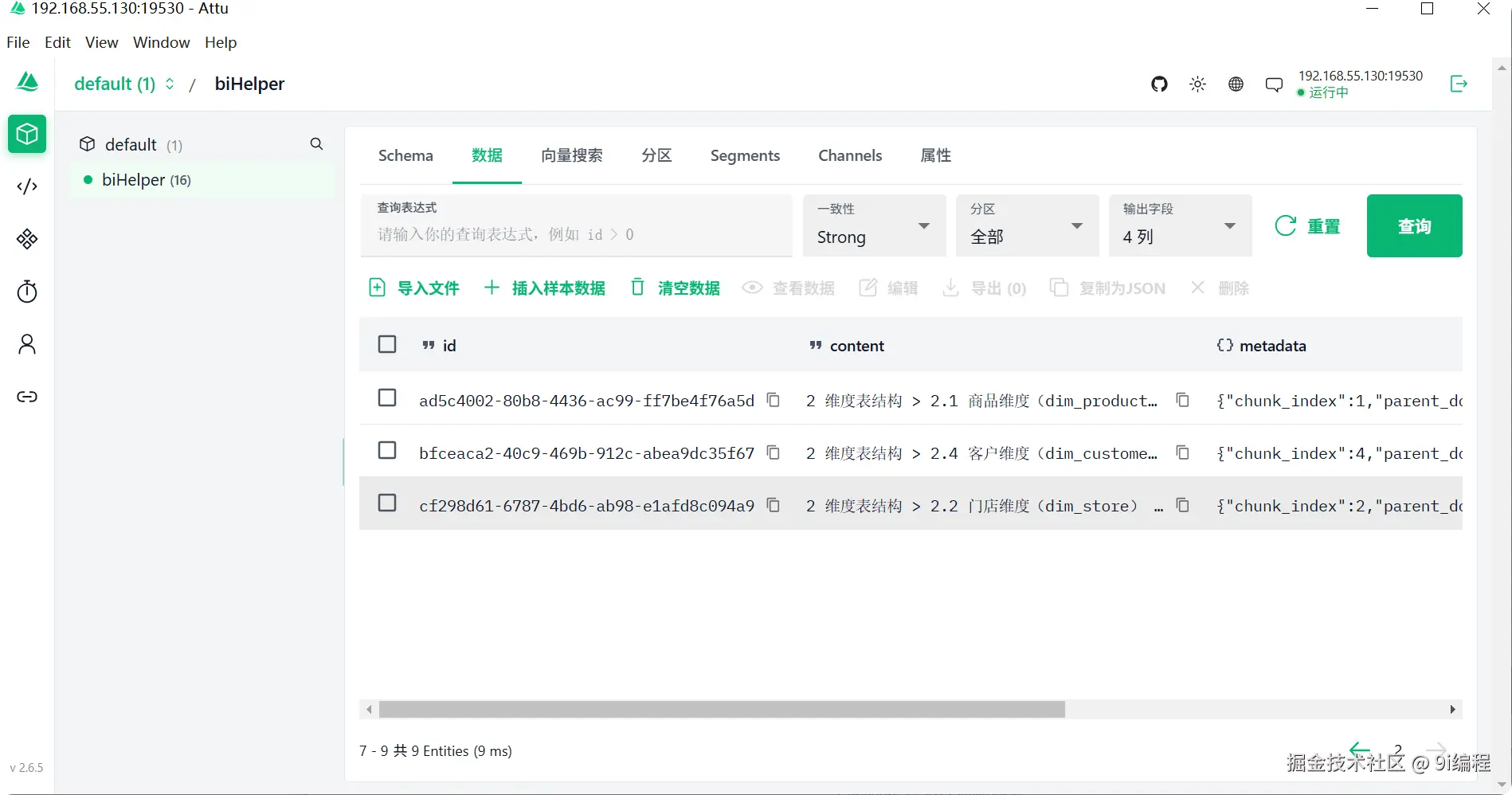Screen dimensions: 1512x795
Task: Click 删除 delete button
Action: 1220,288
